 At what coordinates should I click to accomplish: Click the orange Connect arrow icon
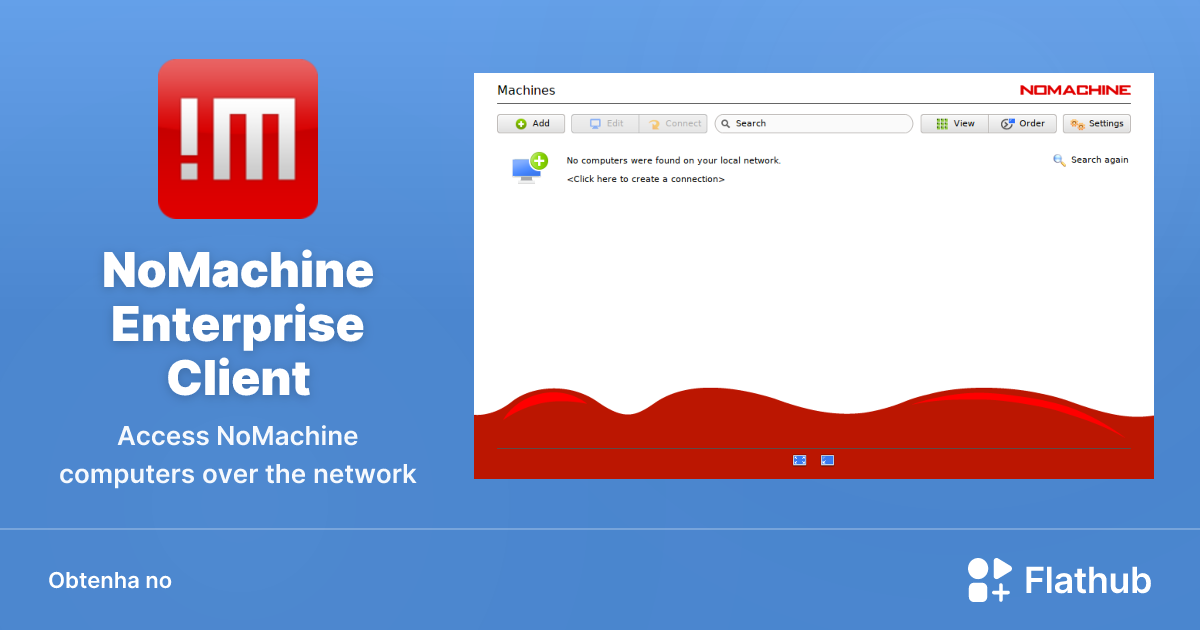click(x=654, y=123)
